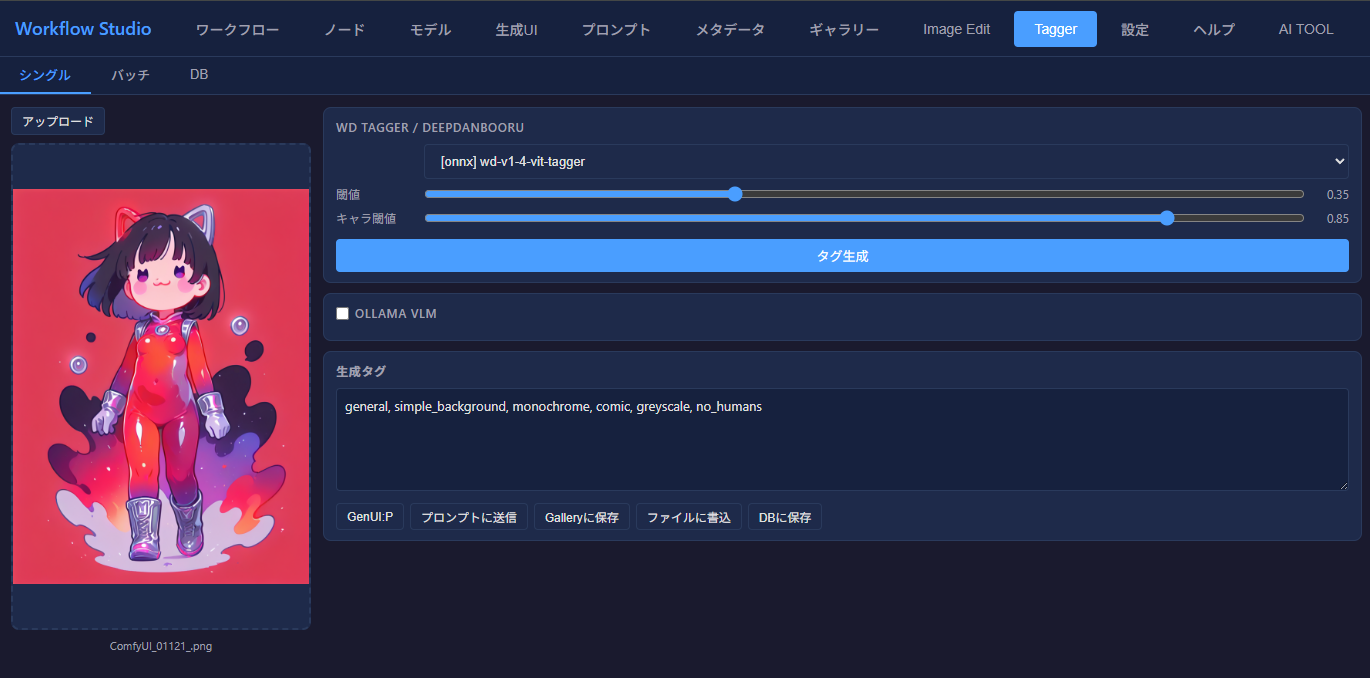Switch to the ギャラリー tab

(x=844, y=29)
